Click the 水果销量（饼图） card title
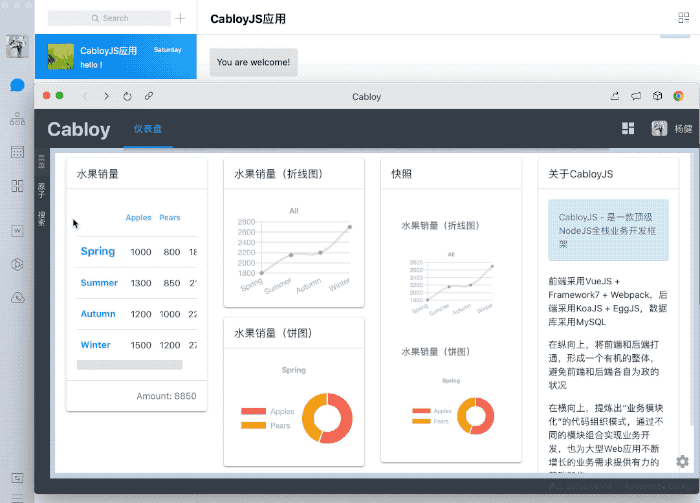 [273, 333]
